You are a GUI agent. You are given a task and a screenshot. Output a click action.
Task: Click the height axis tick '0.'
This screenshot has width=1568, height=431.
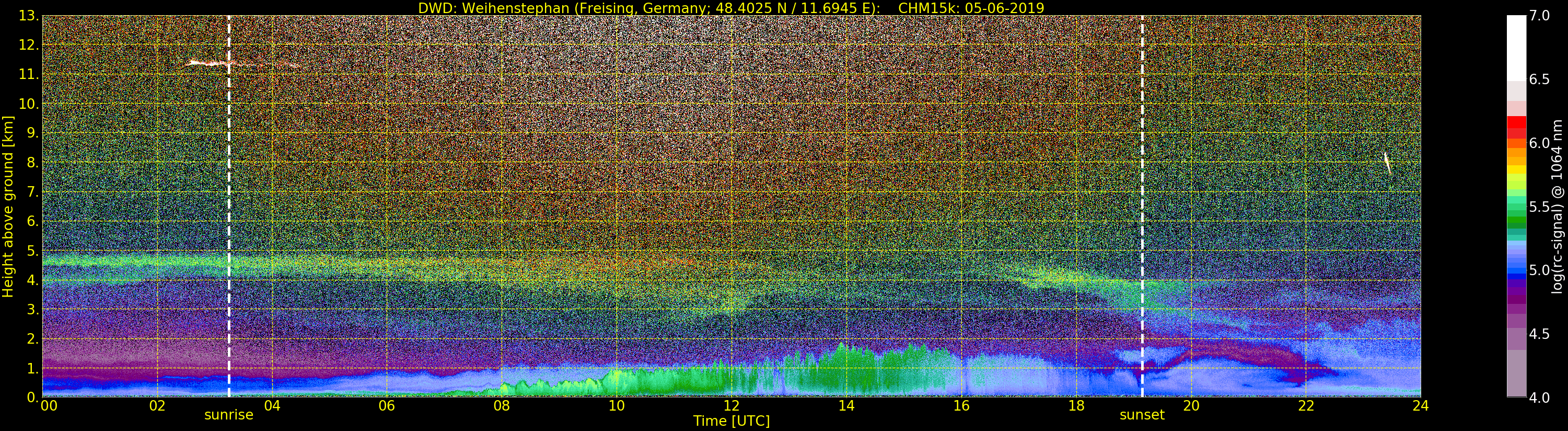click(x=32, y=397)
